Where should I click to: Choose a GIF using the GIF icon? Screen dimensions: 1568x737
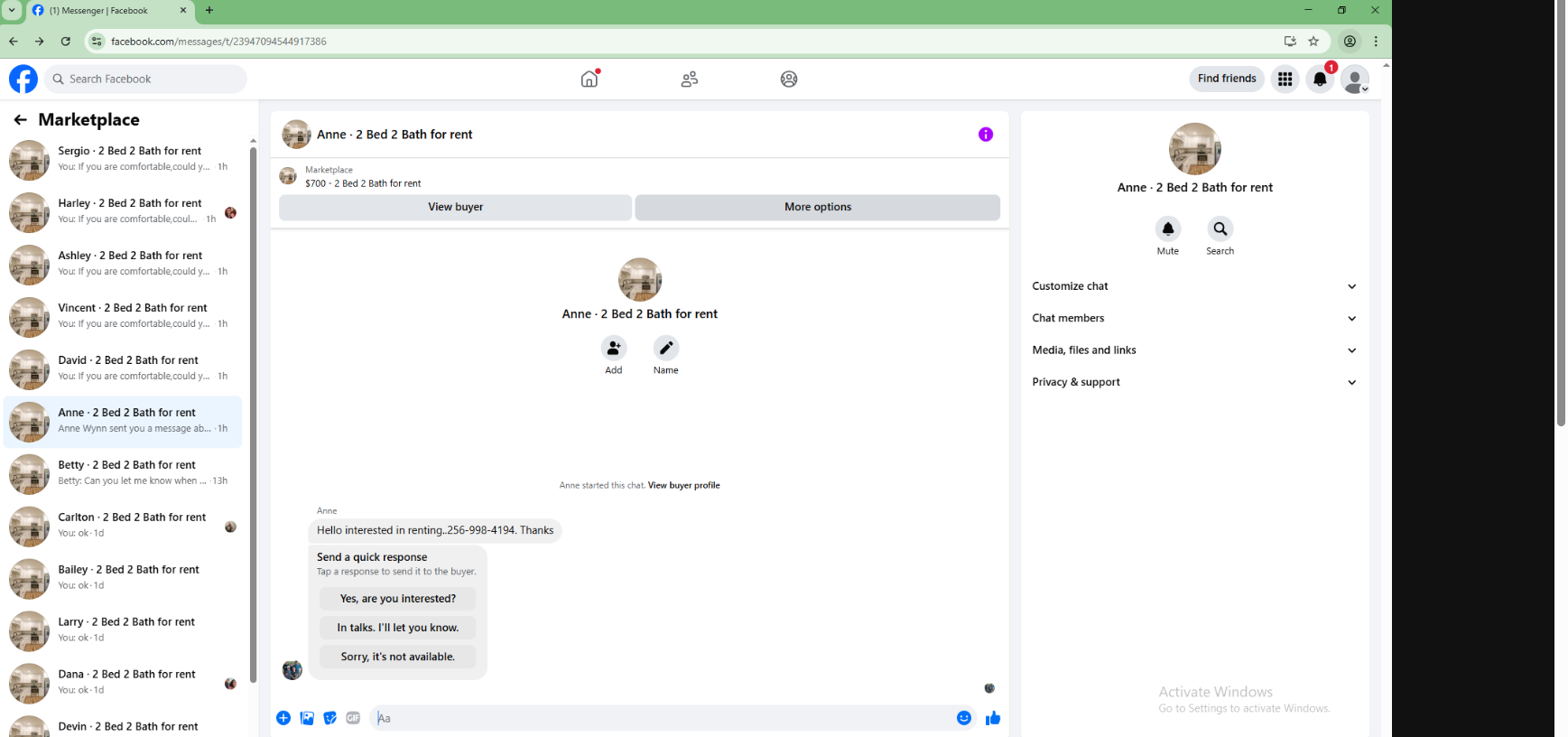pos(353,718)
